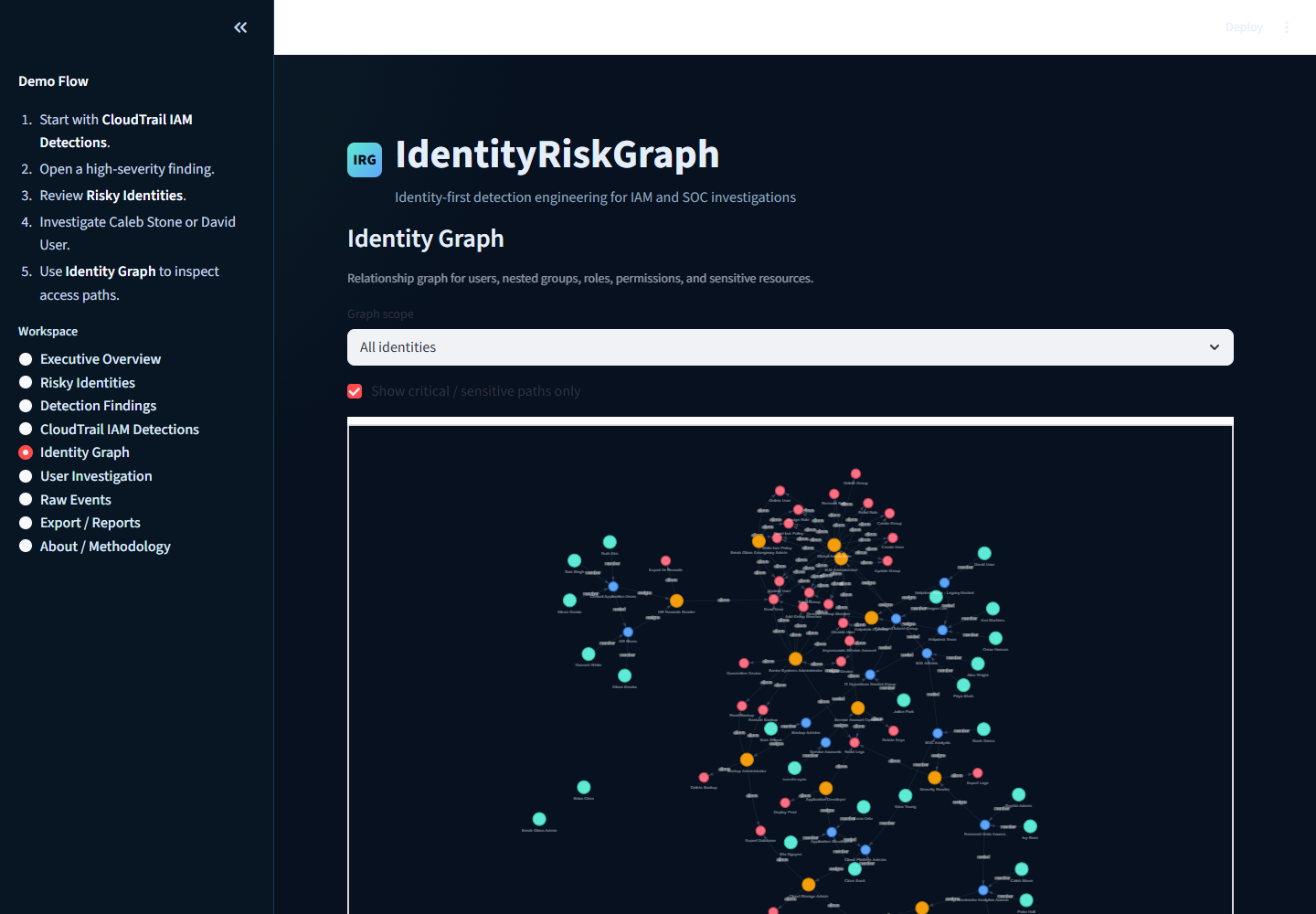Click 'Open a high-severity finding' step
The width and height of the screenshot is (1316, 914).
click(127, 169)
